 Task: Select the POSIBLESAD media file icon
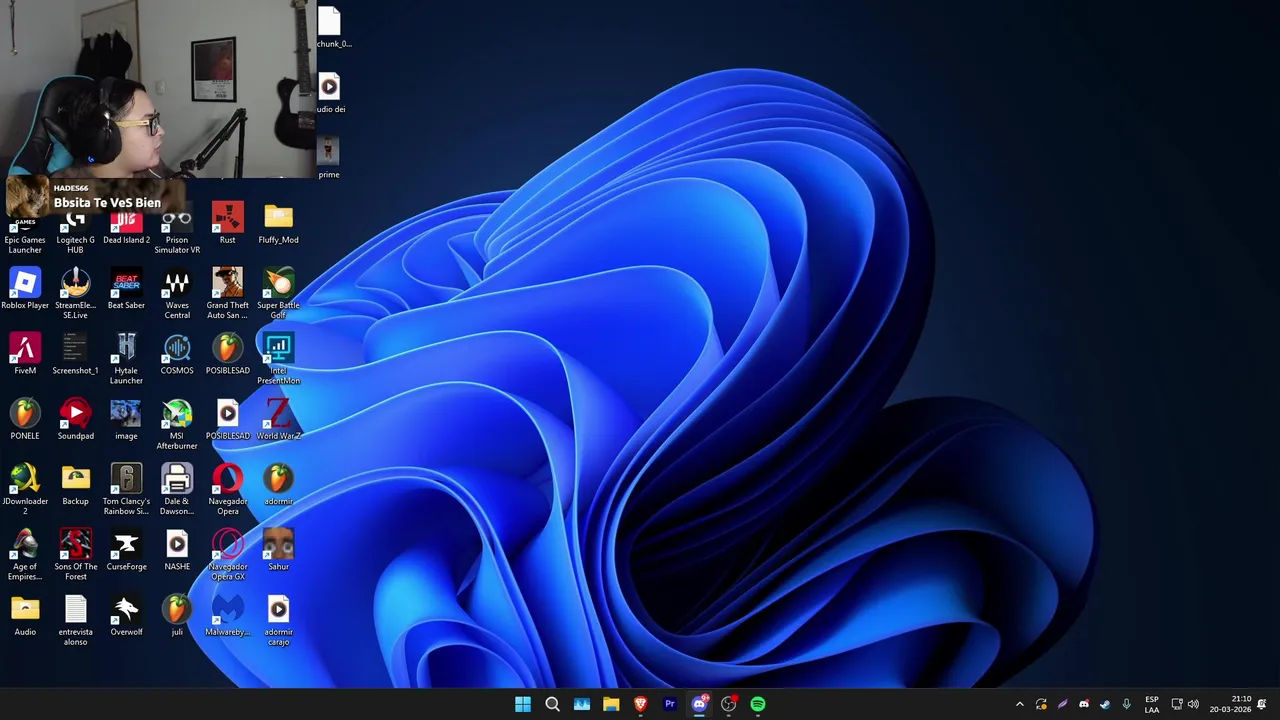point(227,419)
